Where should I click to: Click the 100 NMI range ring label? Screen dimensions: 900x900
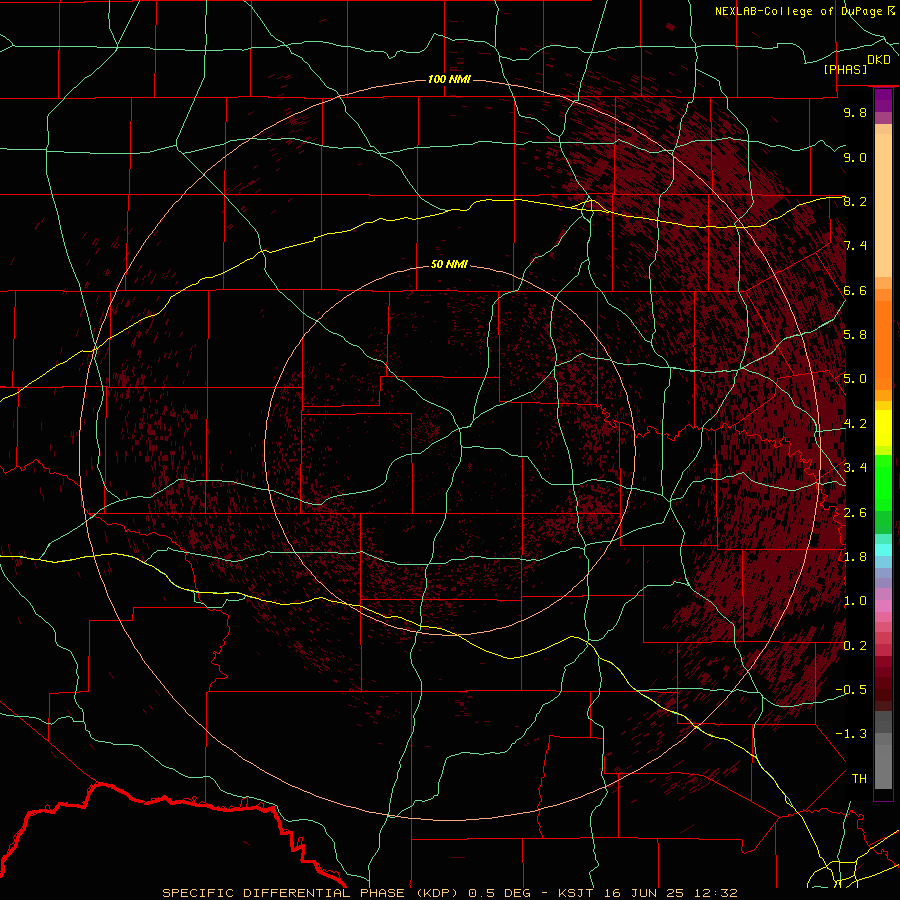tap(449, 79)
